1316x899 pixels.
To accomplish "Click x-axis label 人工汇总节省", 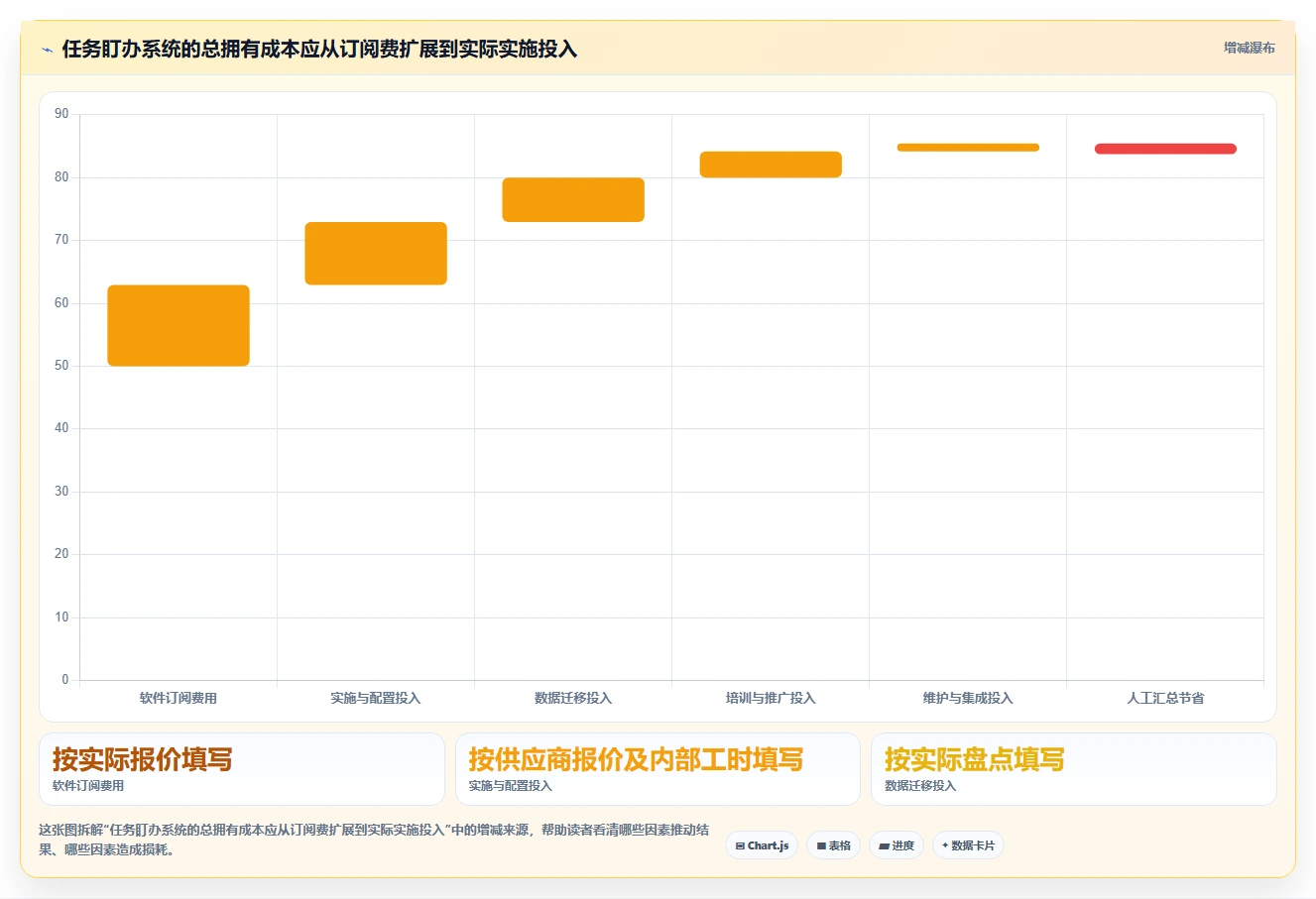I will click(1165, 698).
